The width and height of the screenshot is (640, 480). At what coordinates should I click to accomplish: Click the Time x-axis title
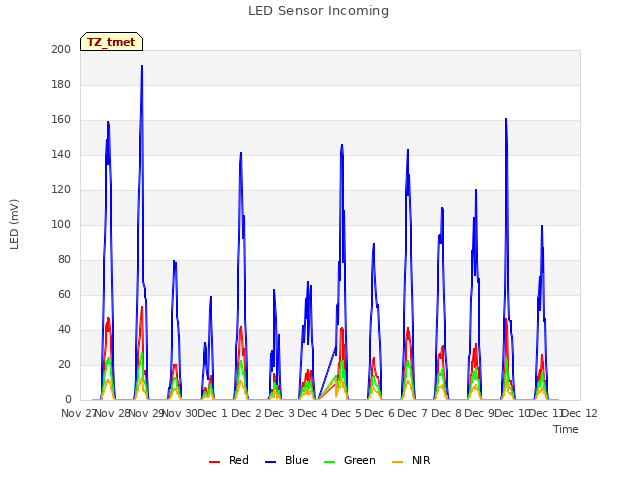coord(566,429)
